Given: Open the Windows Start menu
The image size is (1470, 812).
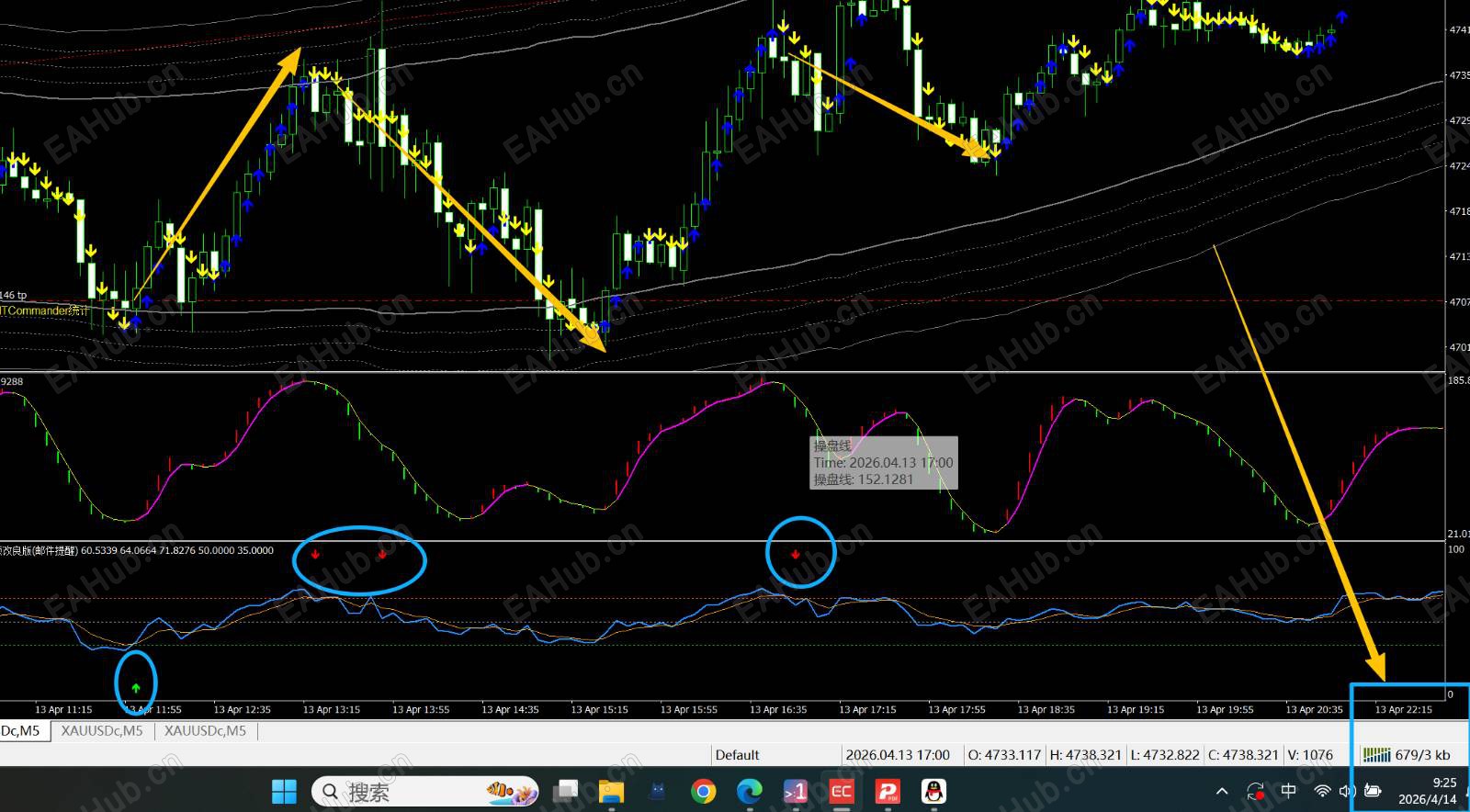Looking at the screenshot, I should pos(285,791).
